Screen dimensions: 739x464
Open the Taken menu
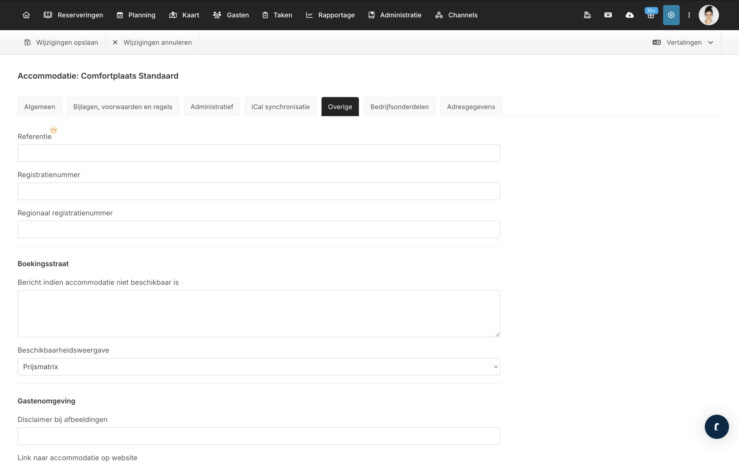point(277,15)
